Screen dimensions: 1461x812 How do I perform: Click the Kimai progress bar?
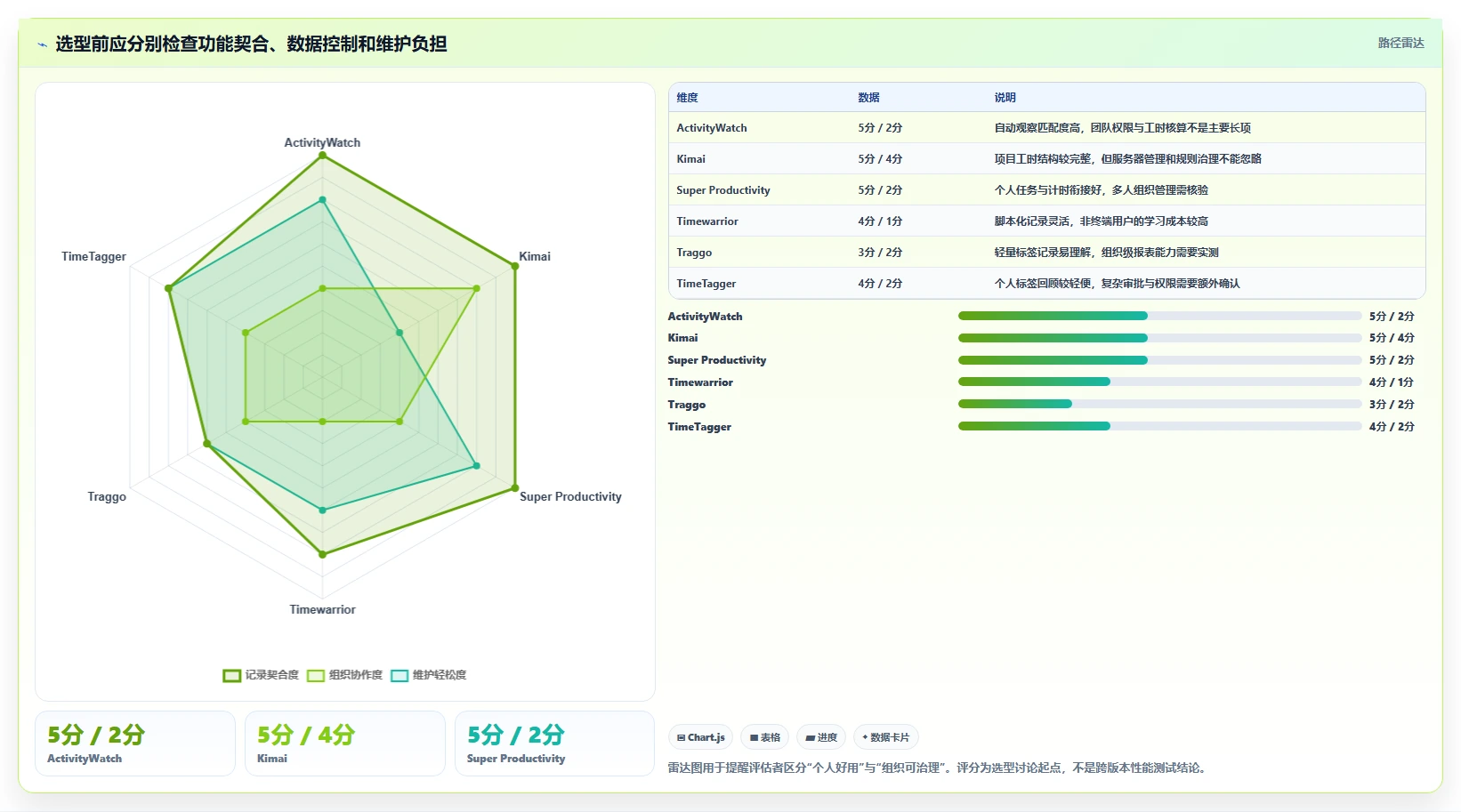[x=1159, y=338]
